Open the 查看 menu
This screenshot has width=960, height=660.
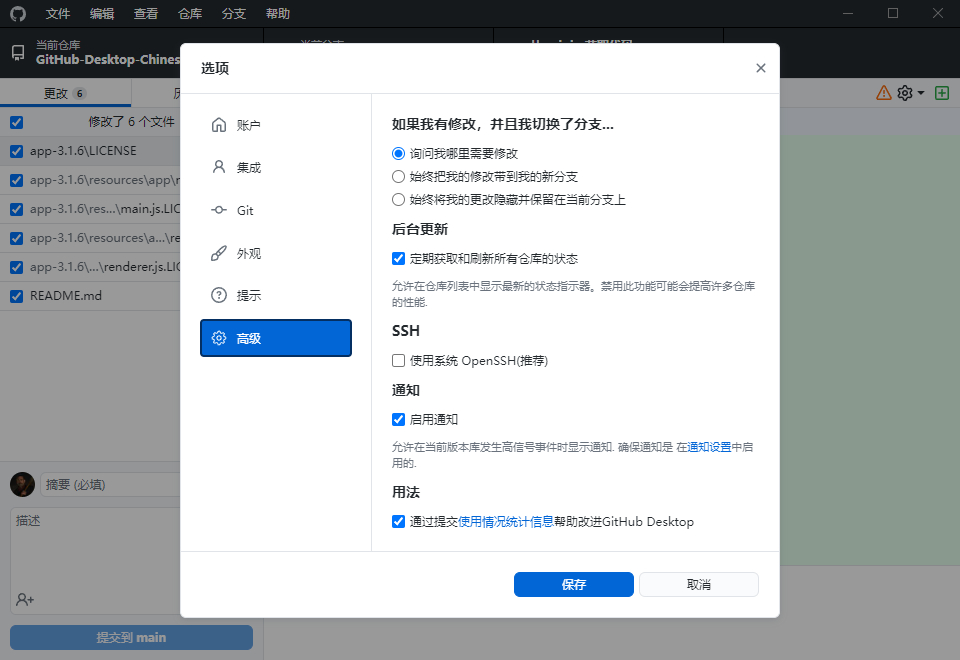146,13
